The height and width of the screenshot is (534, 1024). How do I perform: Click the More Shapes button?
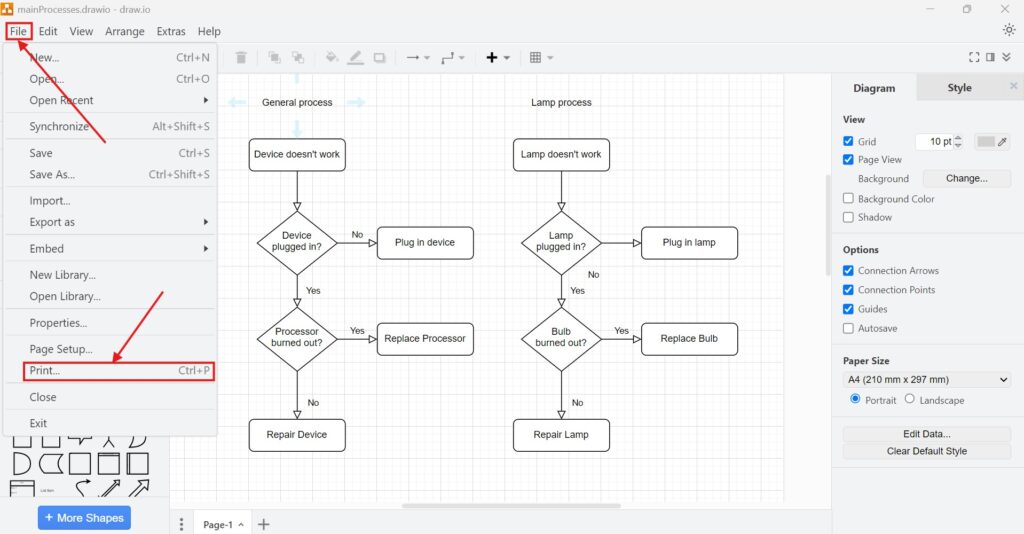coord(84,518)
